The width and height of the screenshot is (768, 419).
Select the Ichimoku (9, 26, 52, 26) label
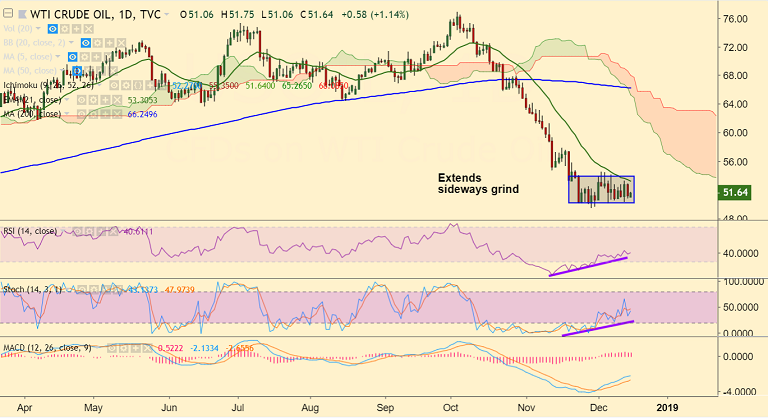[48, 85]
